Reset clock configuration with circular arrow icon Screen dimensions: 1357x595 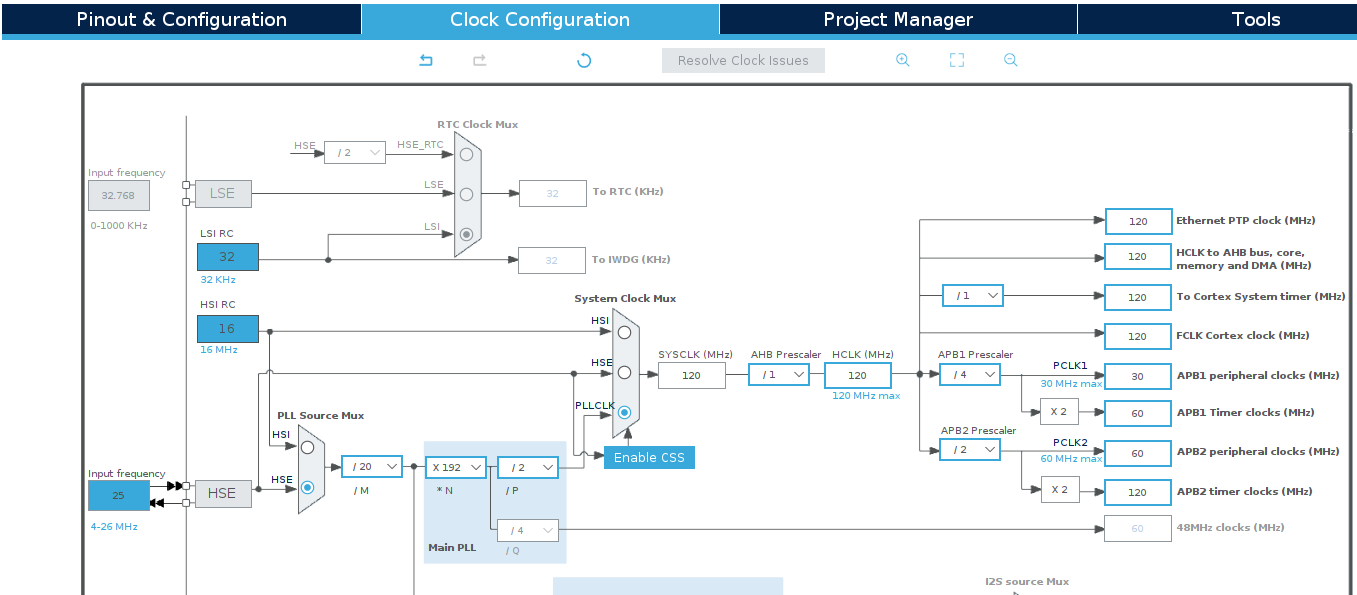coord(583,60)
